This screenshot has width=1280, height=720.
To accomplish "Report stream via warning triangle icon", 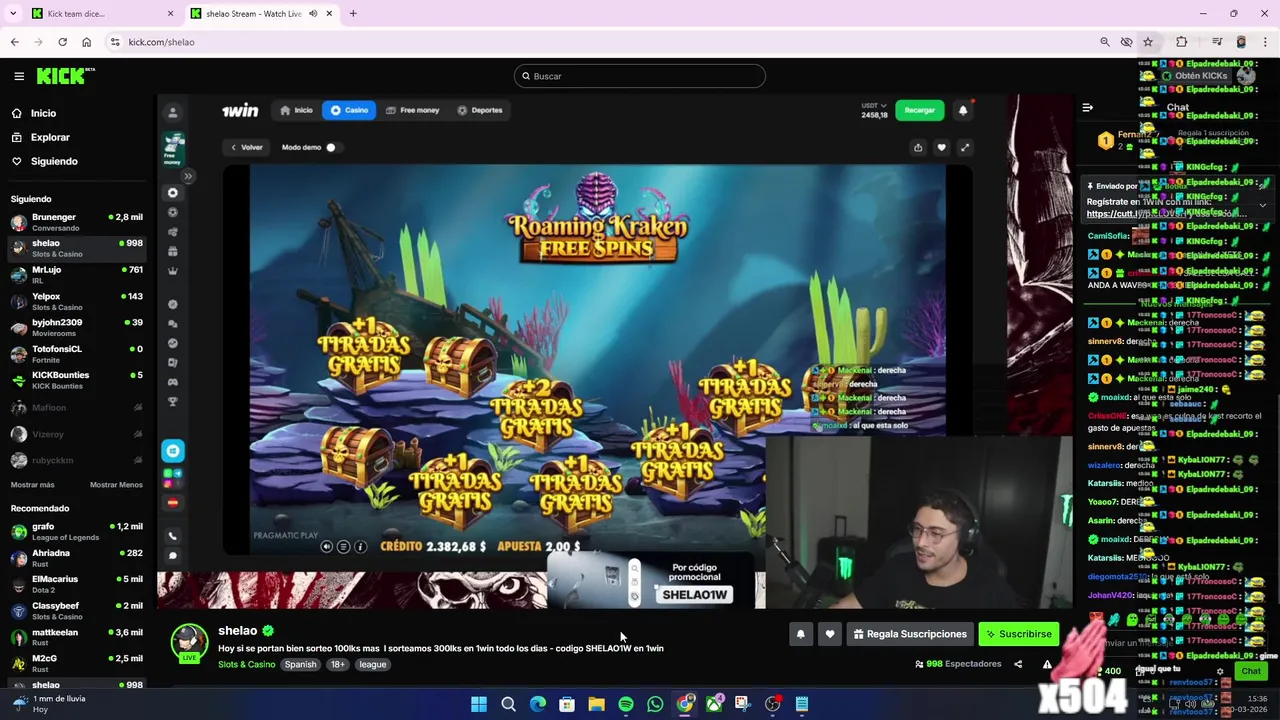I will pyautogui.click(x=1047, y=664).
